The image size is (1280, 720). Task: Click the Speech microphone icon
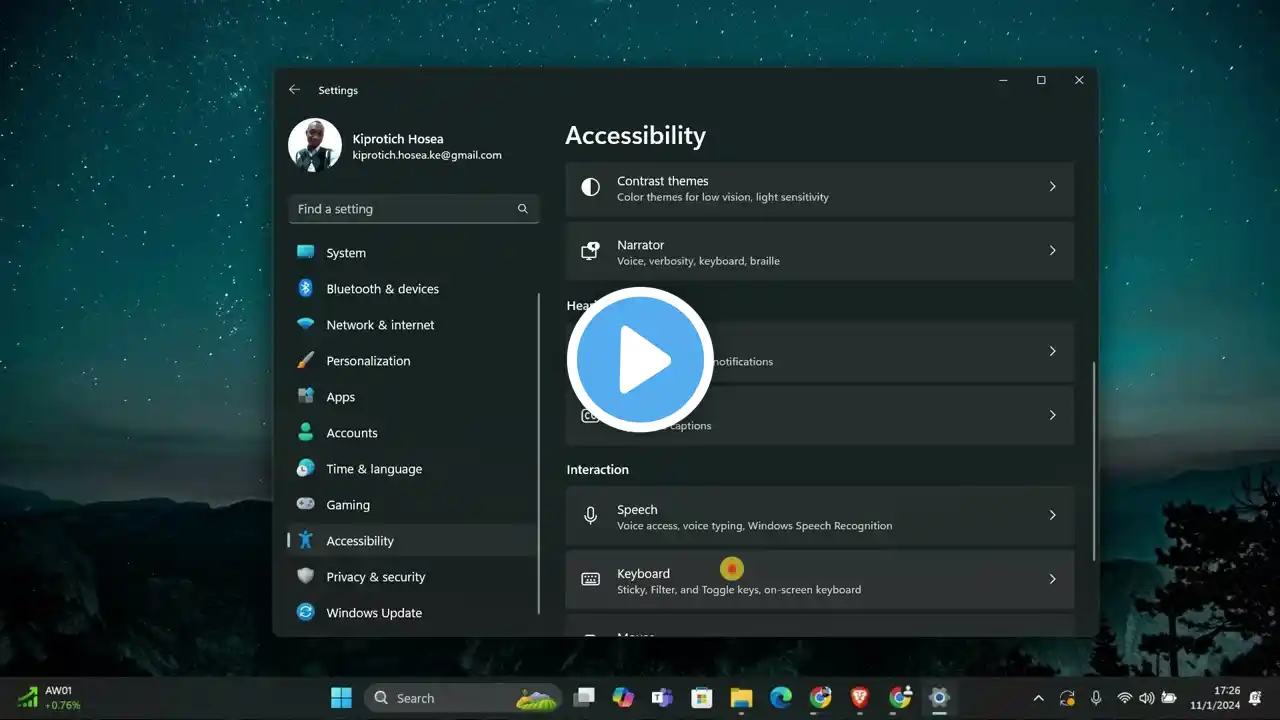591,515
